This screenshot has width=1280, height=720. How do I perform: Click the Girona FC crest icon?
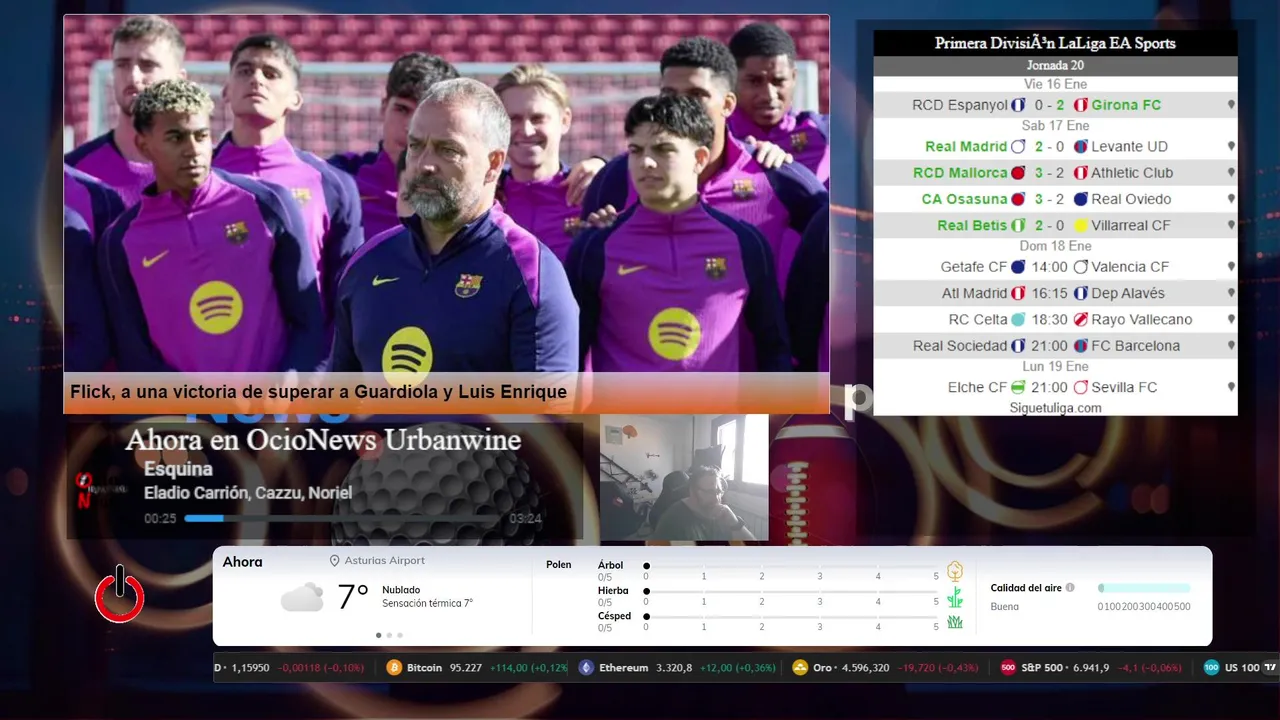pyautogui.click(x=1080, y=105)
